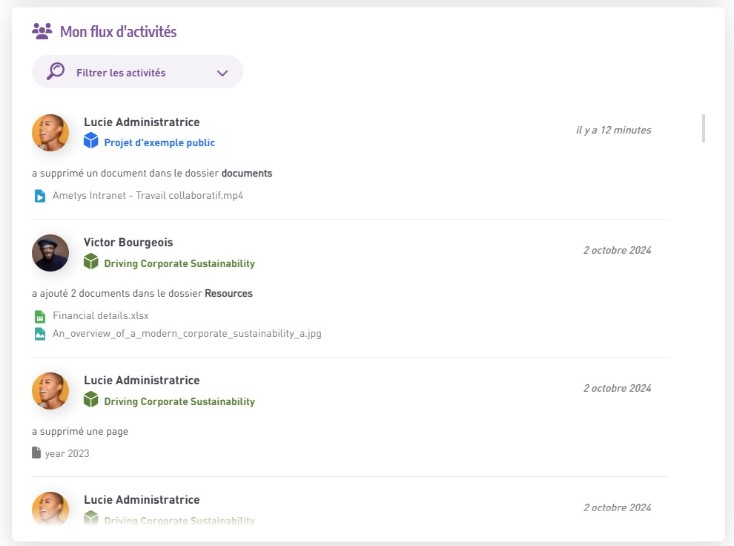The width and height of the screenshot is (734, 546).
Task: Expand the Filtrer les activités chevron
Action: click(x=222, y=73)
